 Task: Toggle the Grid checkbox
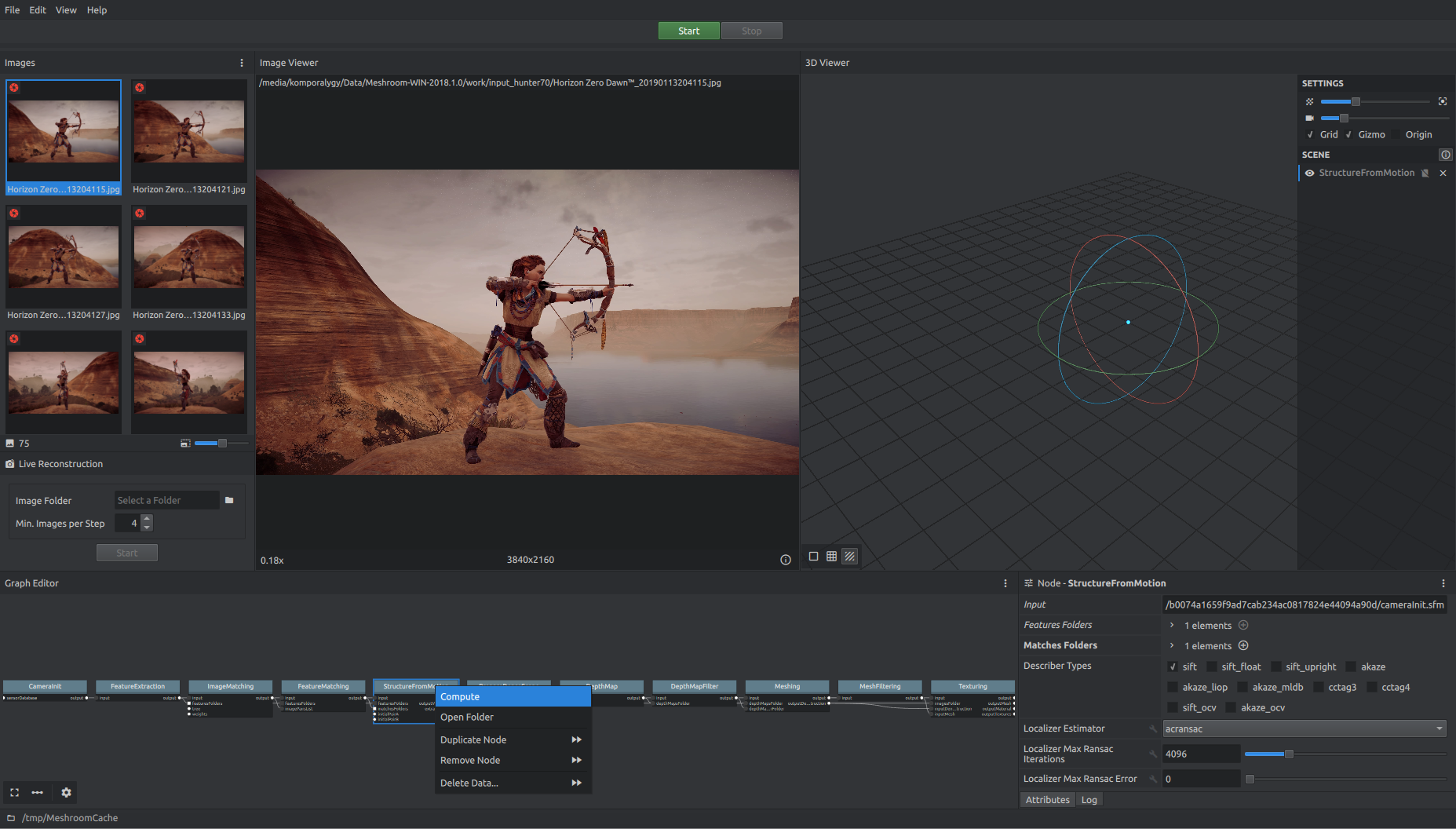(x=1310, y=135)
